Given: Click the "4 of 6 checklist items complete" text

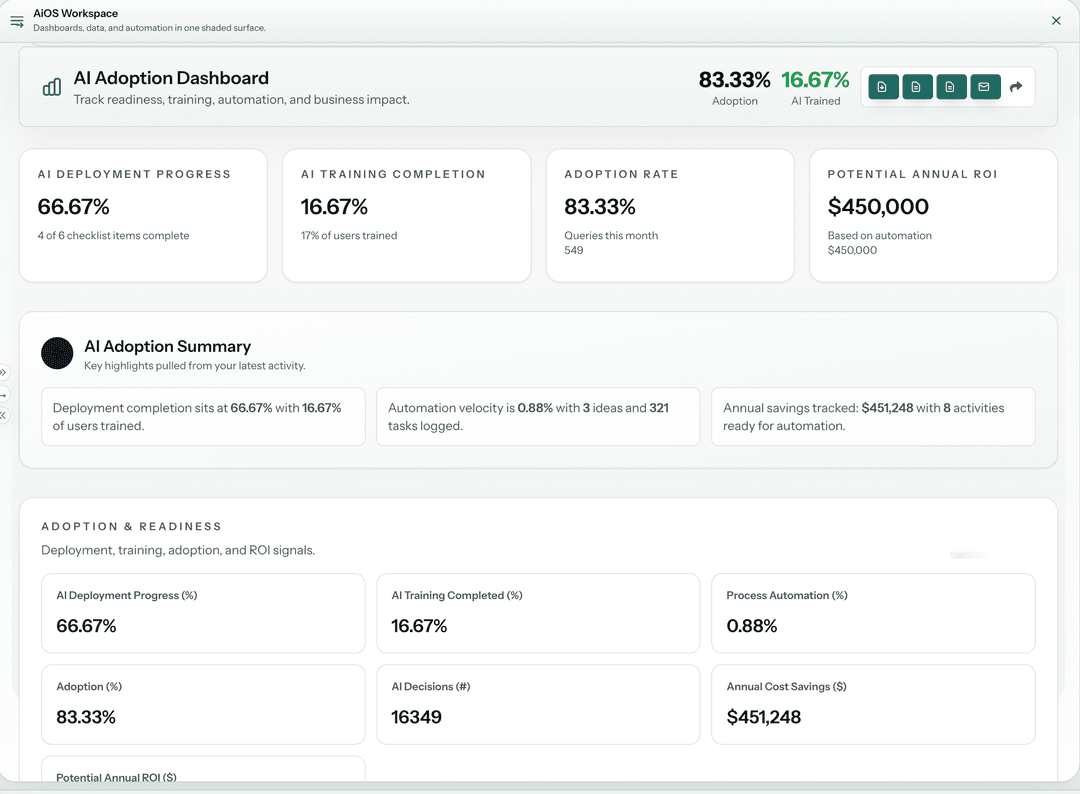Looking at the screenshot, I should (113, 236).
